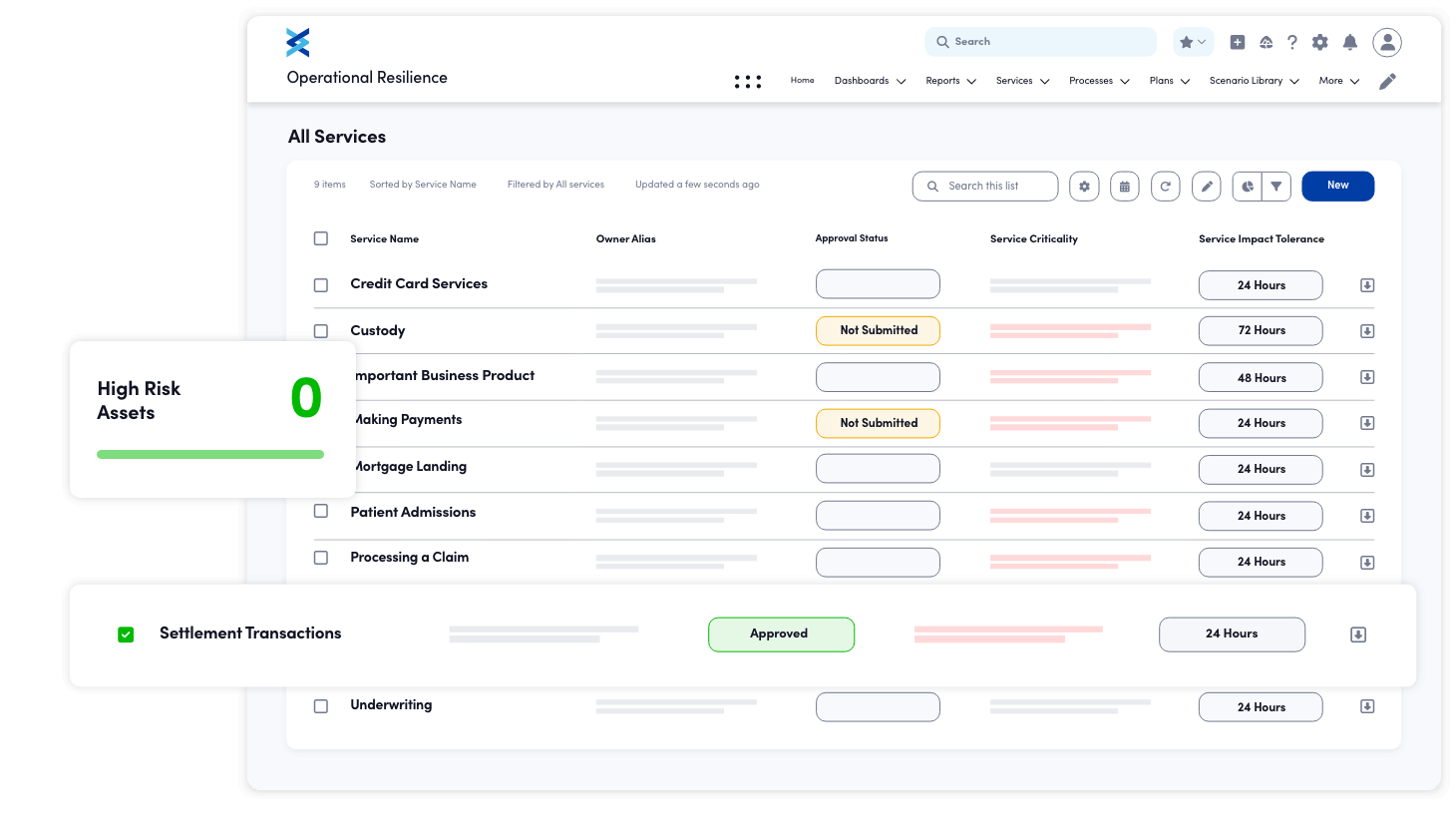The image size is (1456, 838).
Task: Open row actions for Underwriting
Action: click(x=1367, y=706)
